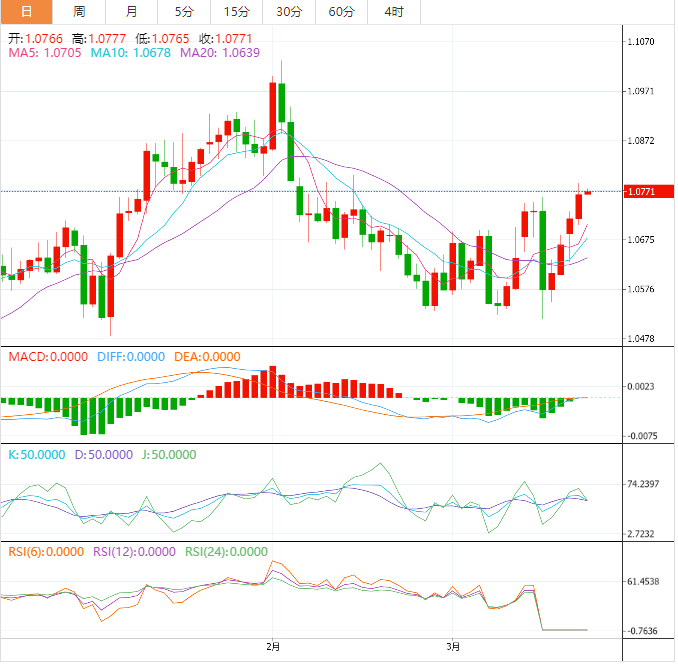Screen dimensions: 678x668
Task: Switch to the 4时 four-hour tab
Action: (393, 12)
